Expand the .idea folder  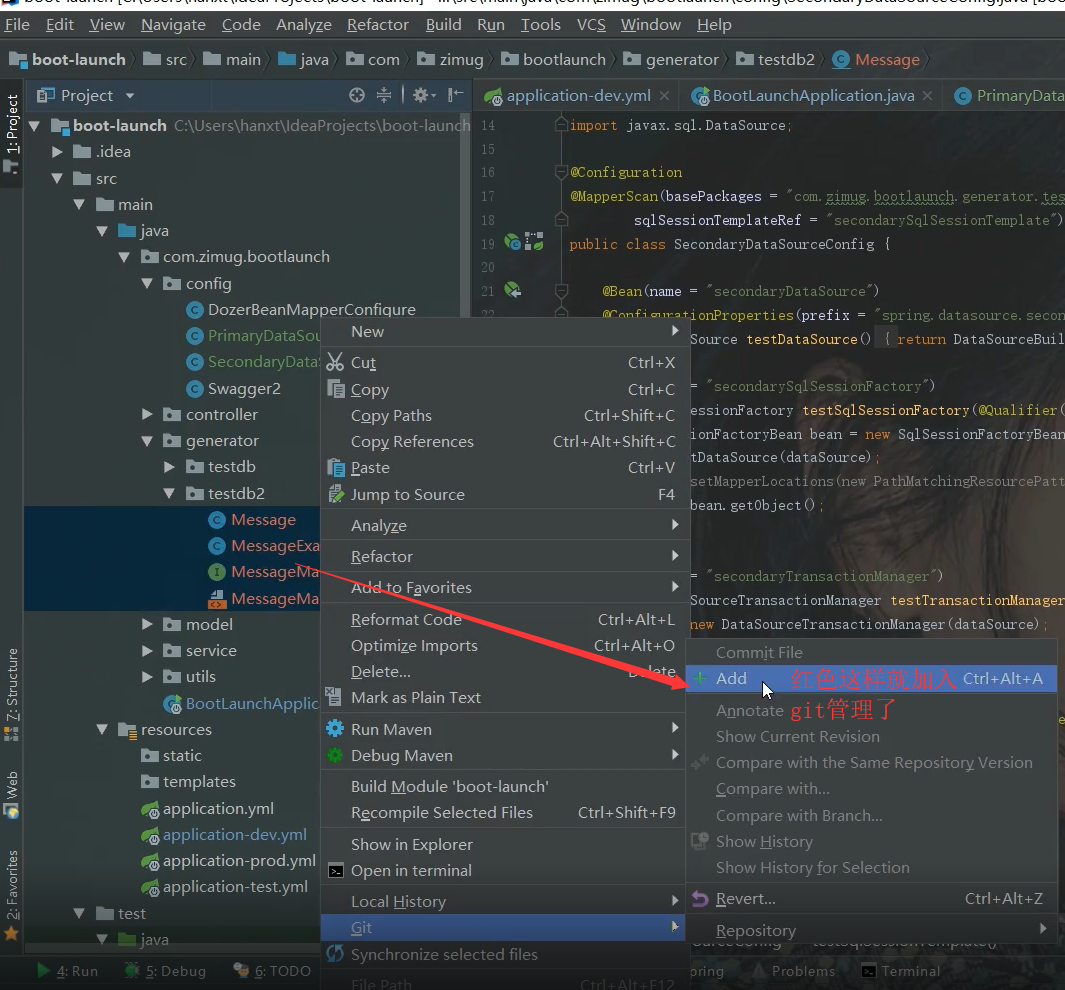pyautogui.click(x=58, y=151)
